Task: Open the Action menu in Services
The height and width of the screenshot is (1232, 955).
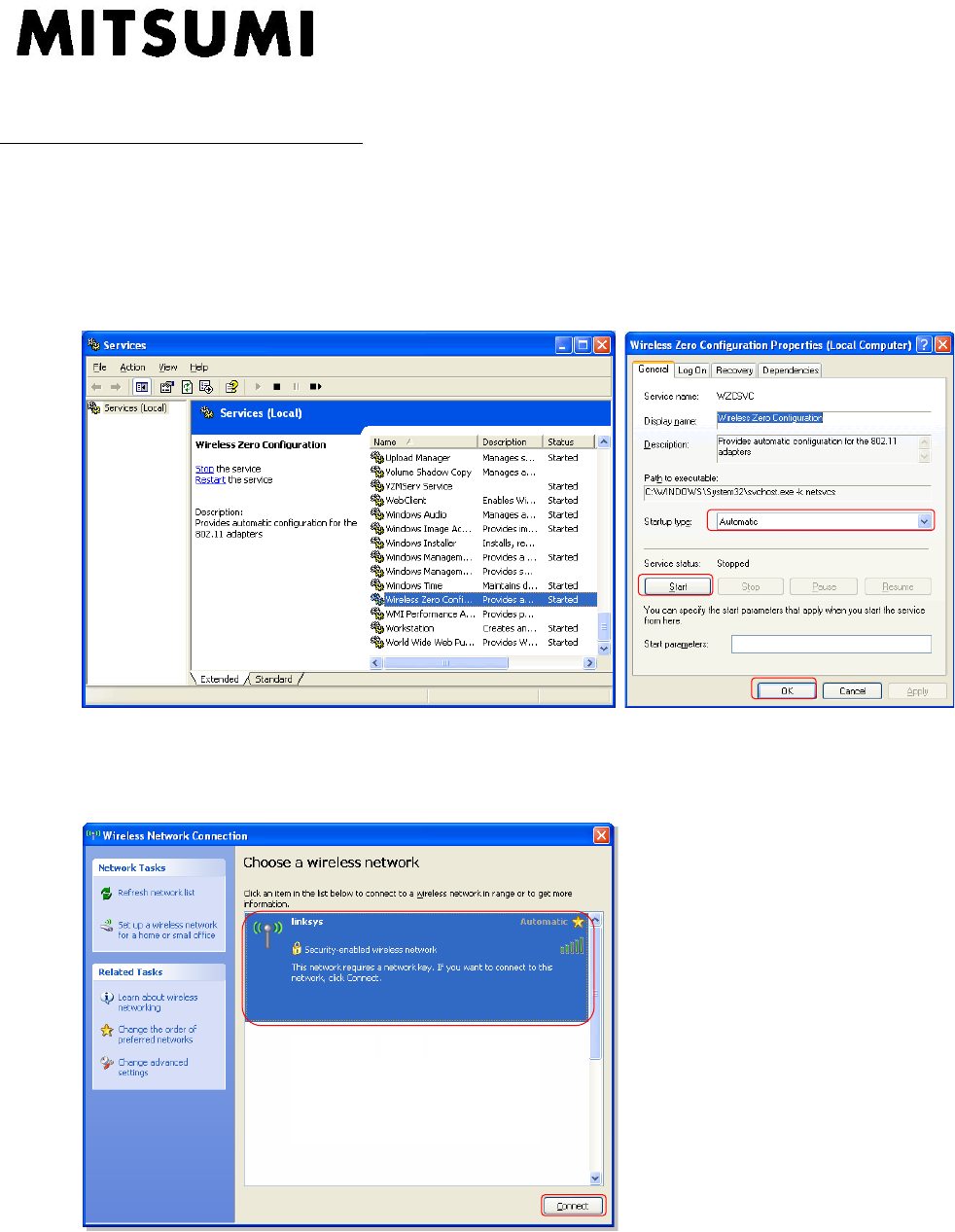Action: point(132,368)
